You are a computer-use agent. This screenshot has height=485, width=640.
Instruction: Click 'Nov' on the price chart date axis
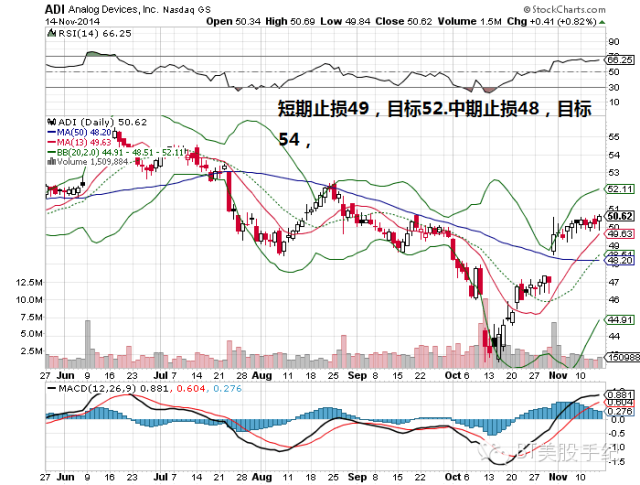(558, 375)
